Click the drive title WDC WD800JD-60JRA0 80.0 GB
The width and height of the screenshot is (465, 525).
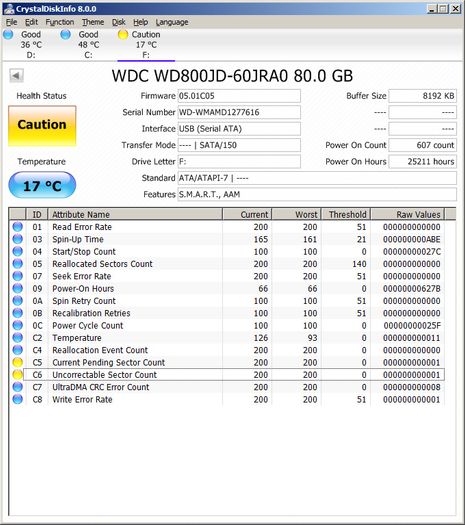click(232, 76)
